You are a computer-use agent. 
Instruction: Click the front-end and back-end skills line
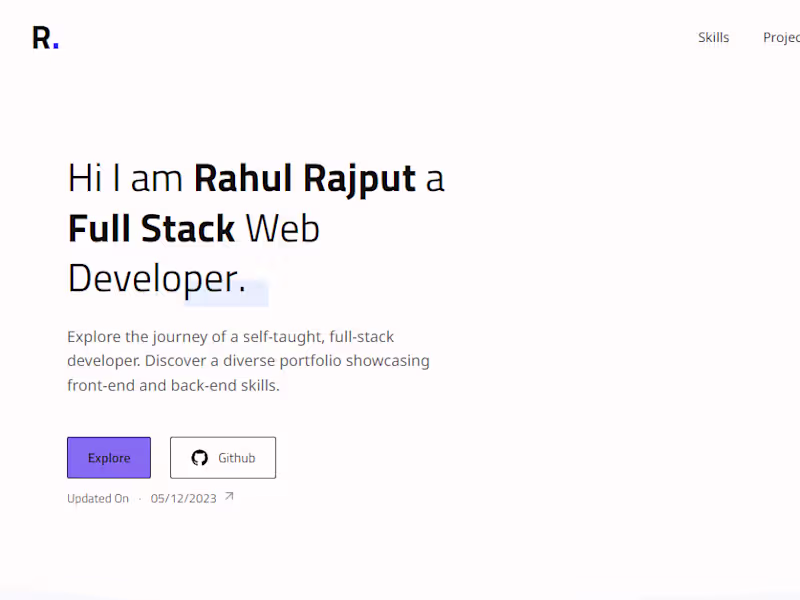pyautogui.click(x=173, y=385)
